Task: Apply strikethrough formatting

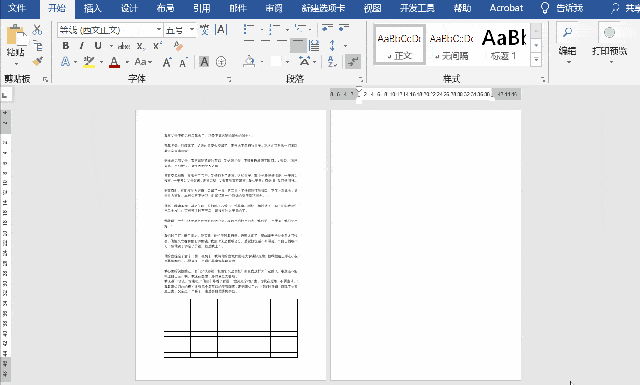Action: (x=124, y=46)
